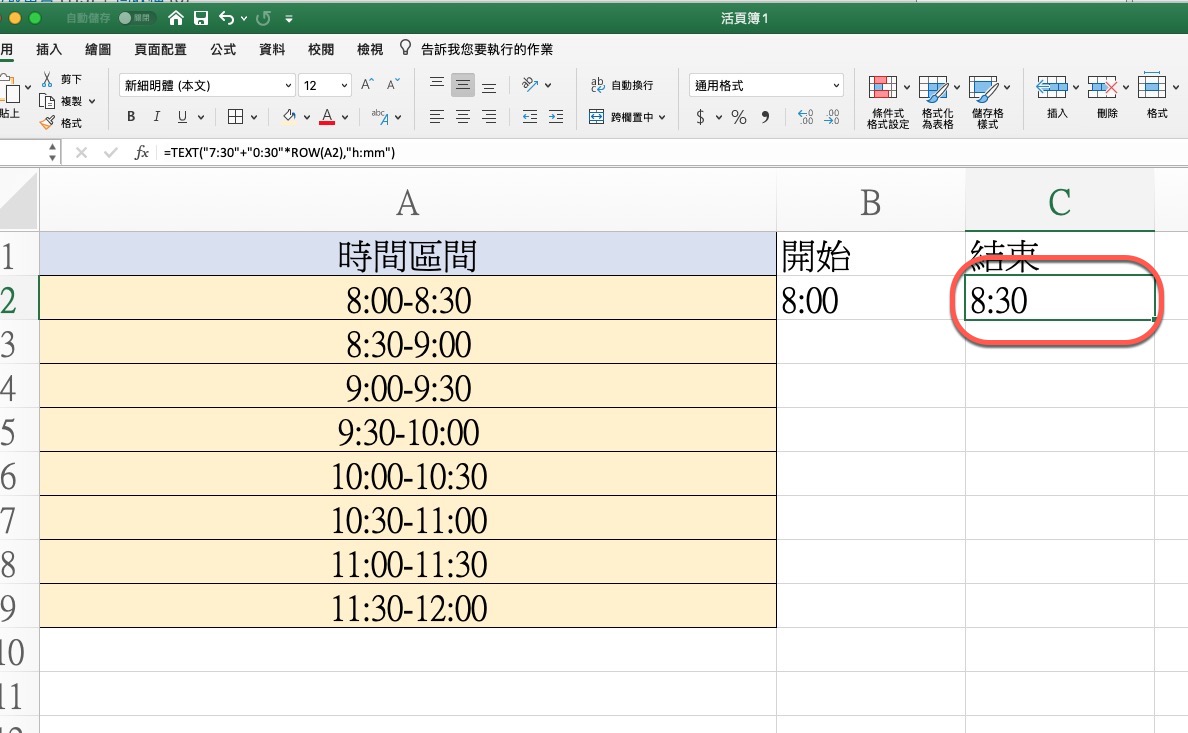Decrease the font size
This screenshot has height=733, width=1188.
[392, 85]
